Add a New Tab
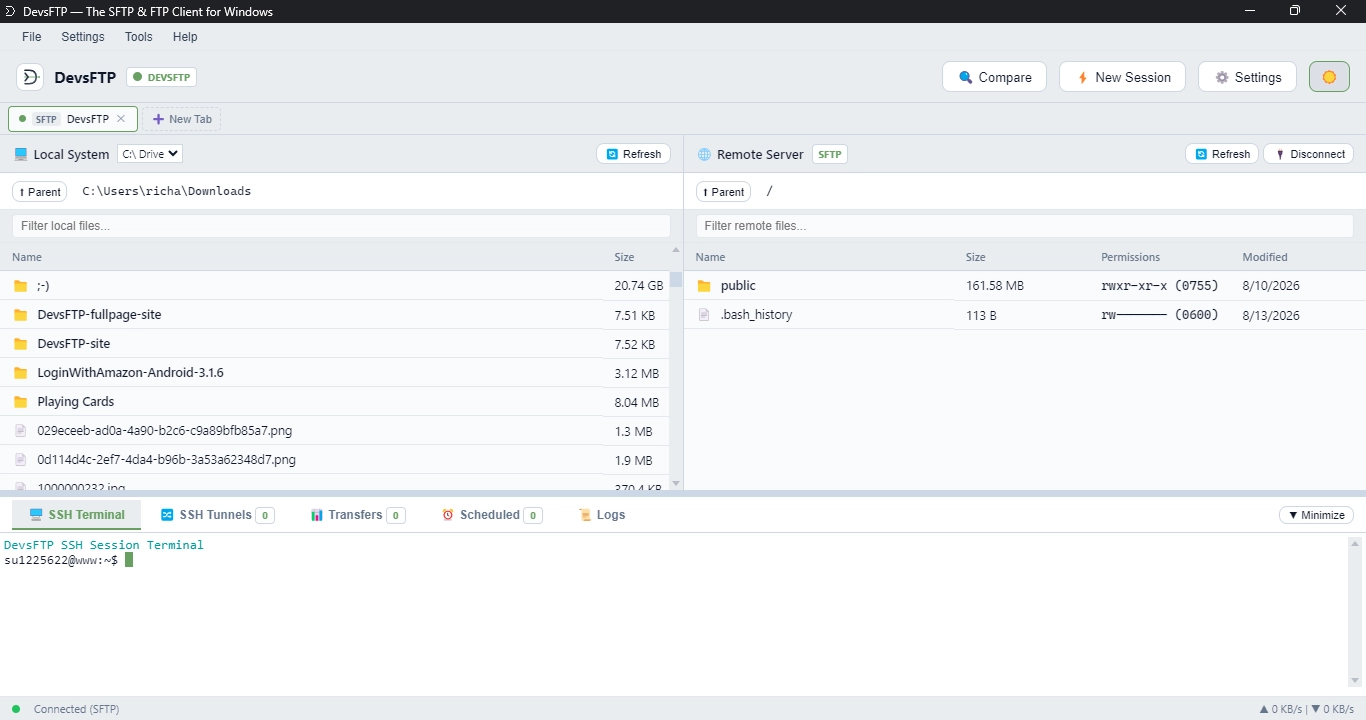1366x720 pixels. [182, 119]
